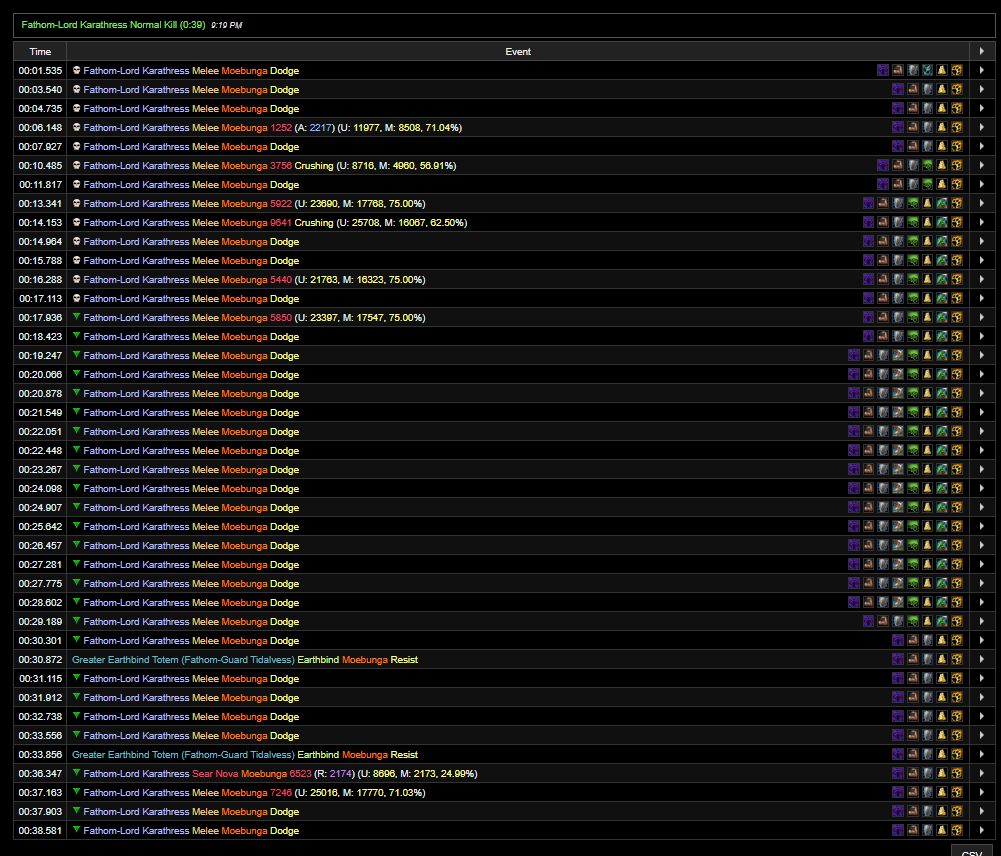
Task: Click Earthbind ability name in row 00:33.856
Action: click(x=318, y=755)
